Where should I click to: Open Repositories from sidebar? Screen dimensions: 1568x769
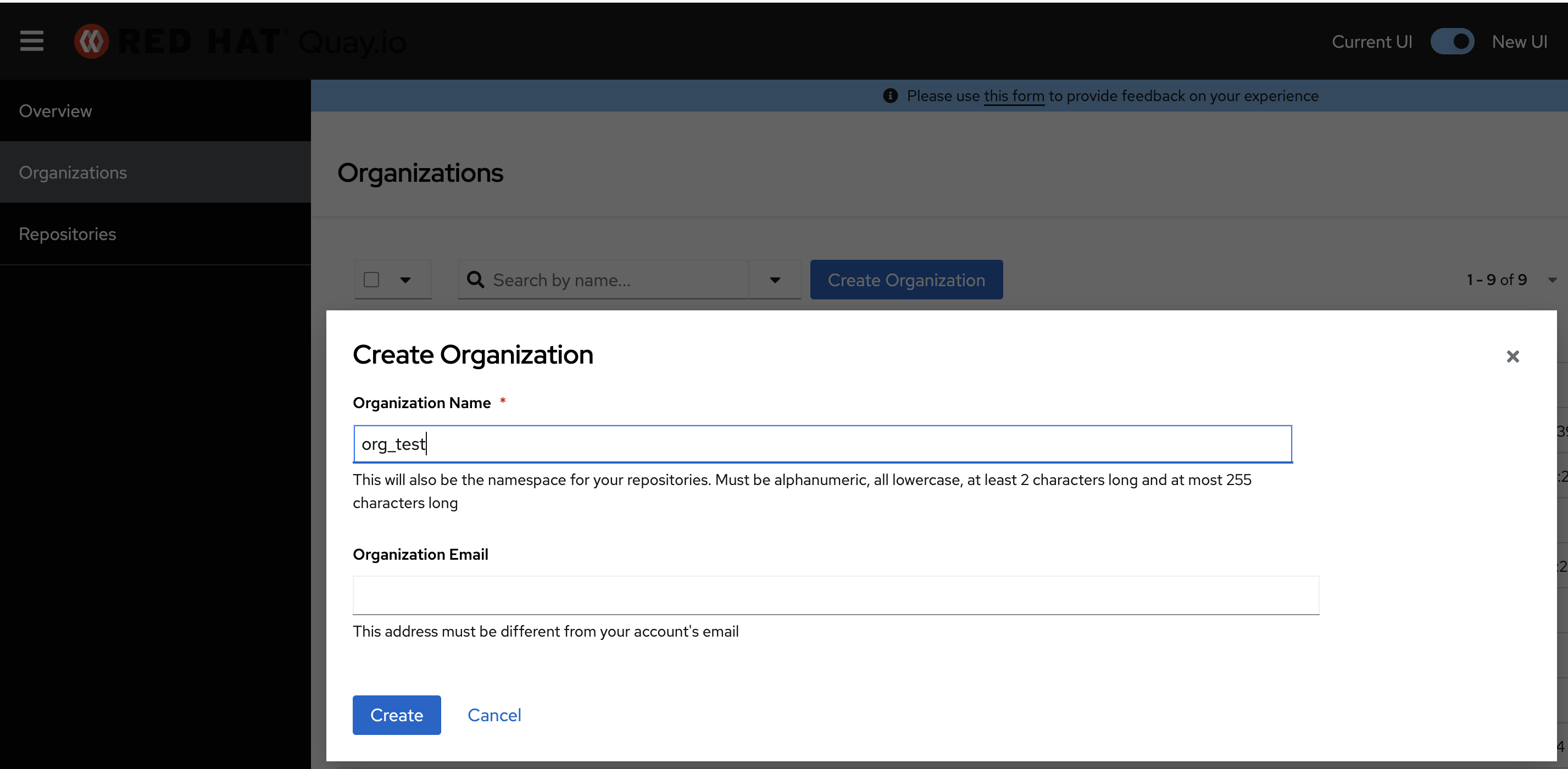(x=68, y=233)
